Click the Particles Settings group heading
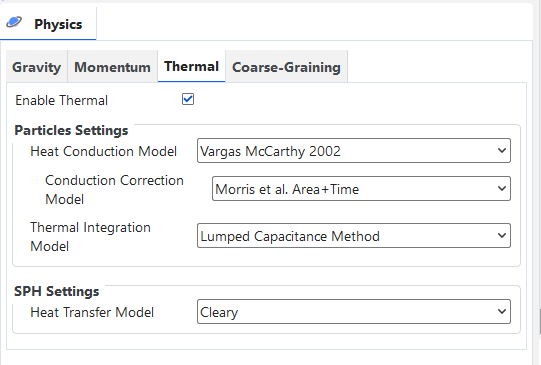This screenshot has width=541, height=365. coord(71,130)
